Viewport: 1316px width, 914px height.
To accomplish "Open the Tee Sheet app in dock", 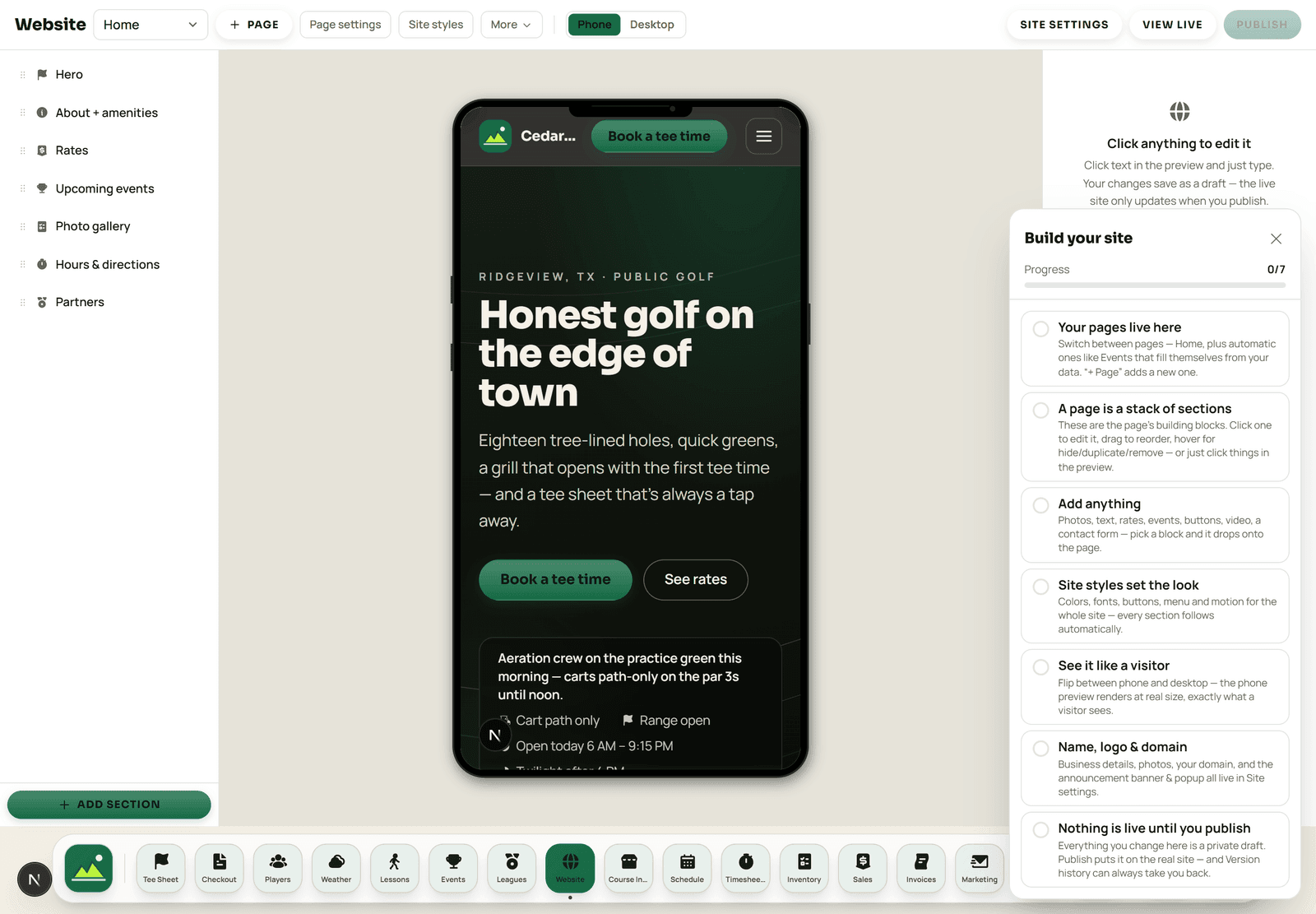I will pos(160,868).
